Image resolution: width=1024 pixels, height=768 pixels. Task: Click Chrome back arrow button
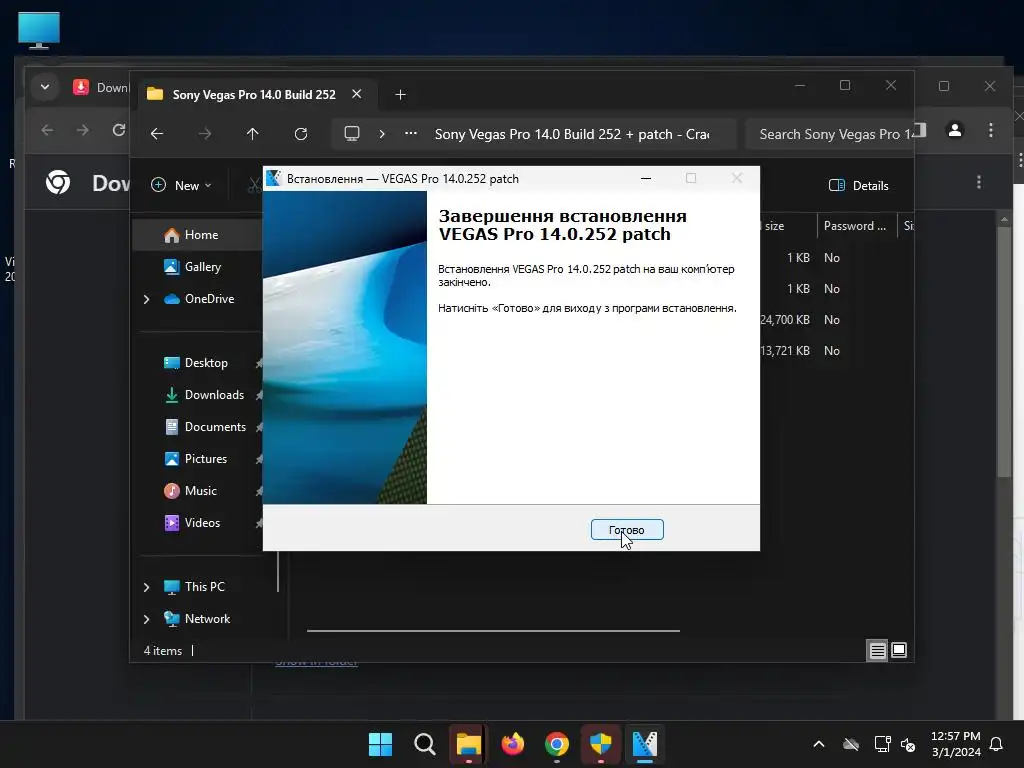[x=48, y=130]
